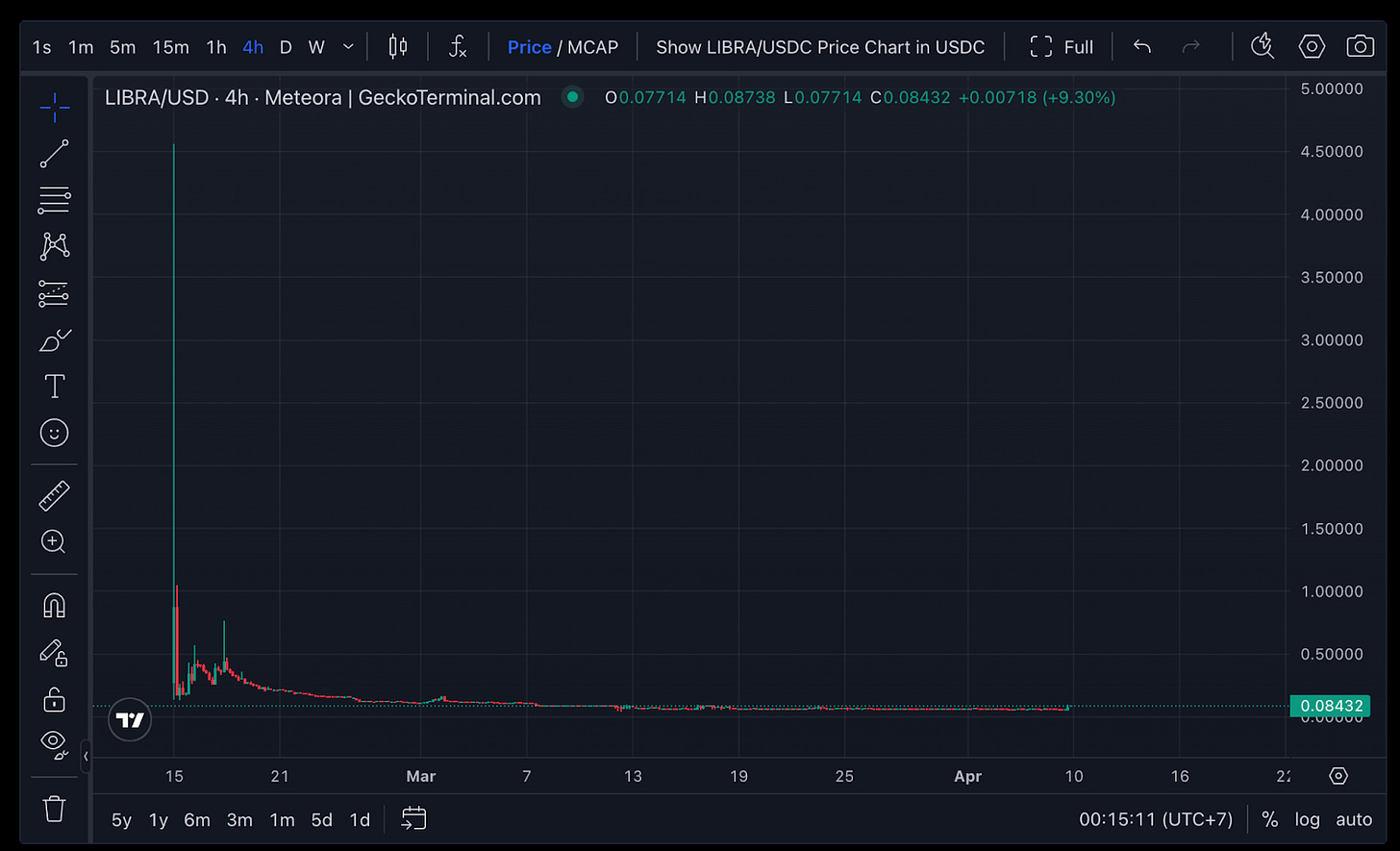Click the green market status dot
This screenshot has height=851, width=1400.
coord(573,97)
